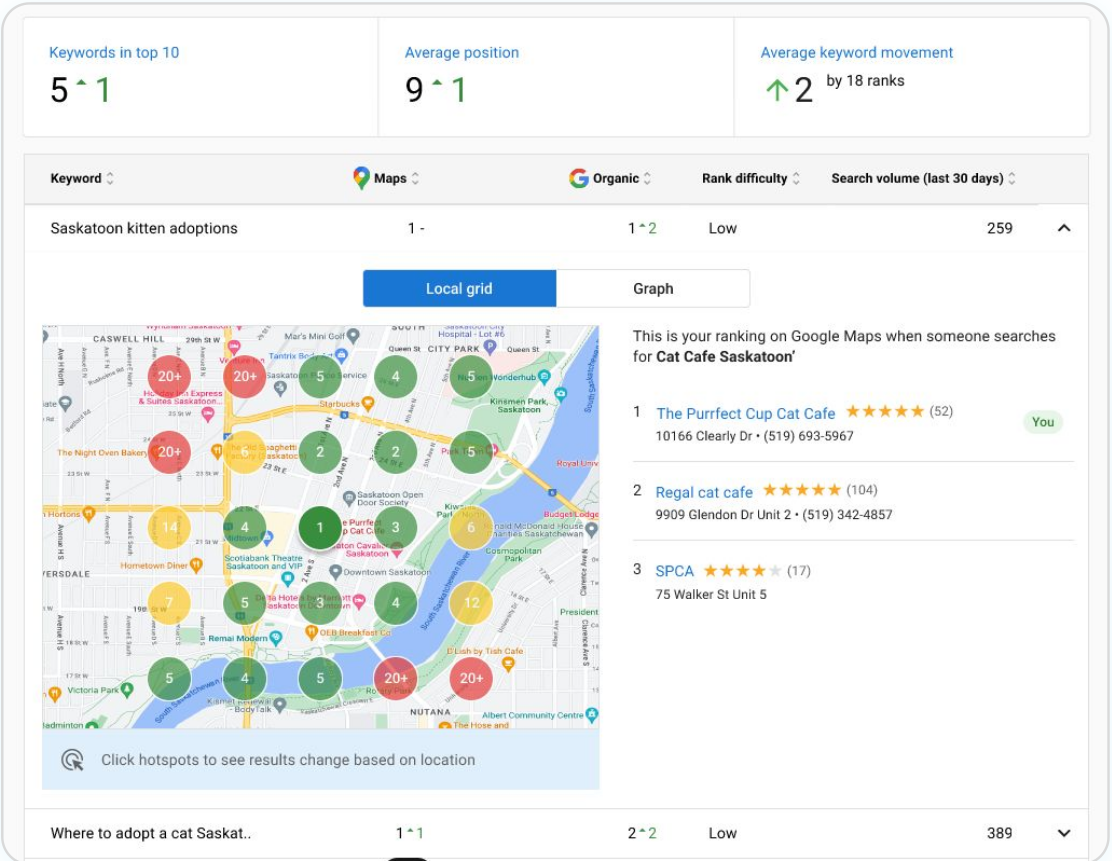Select hotspot 3 beside Purrfect Cup Cat Cafe
The width and height of the screenshot is (1112, 861).
coord(396,527)
